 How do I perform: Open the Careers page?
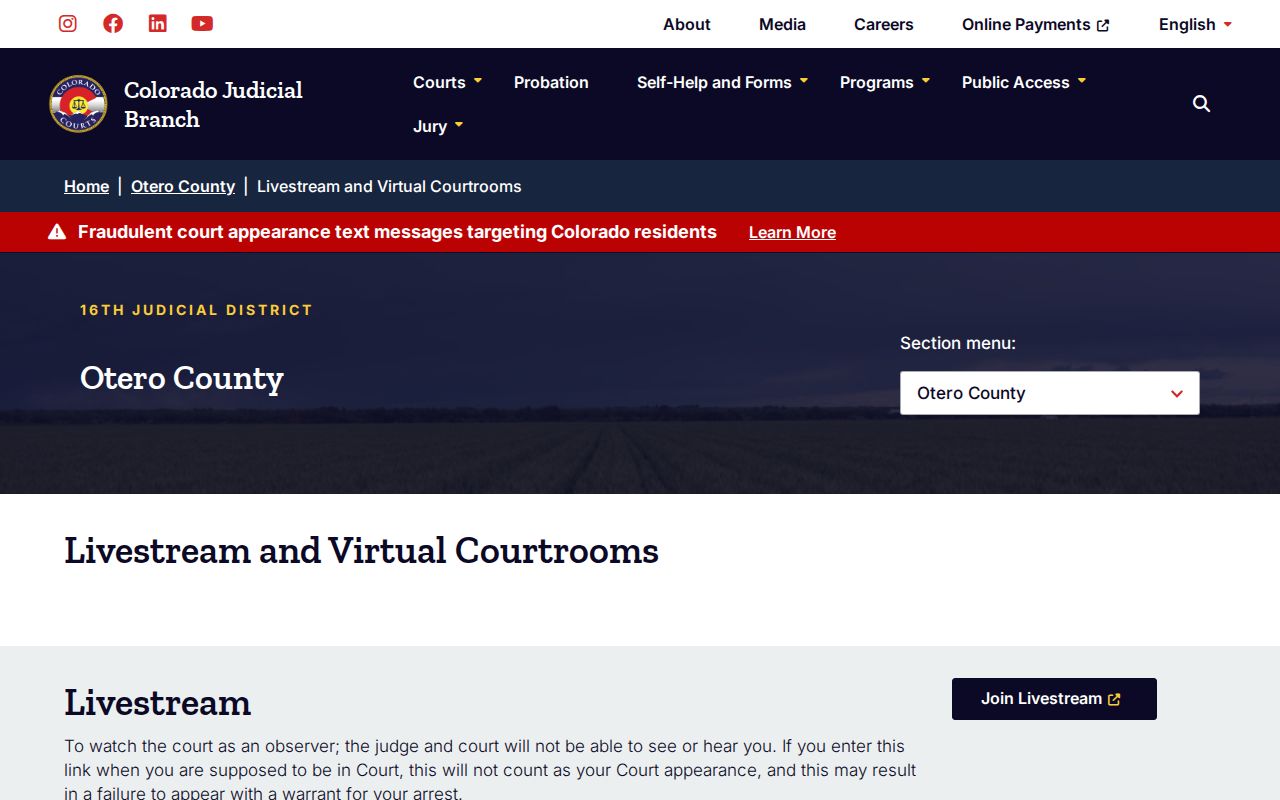(x=884, y=24)
